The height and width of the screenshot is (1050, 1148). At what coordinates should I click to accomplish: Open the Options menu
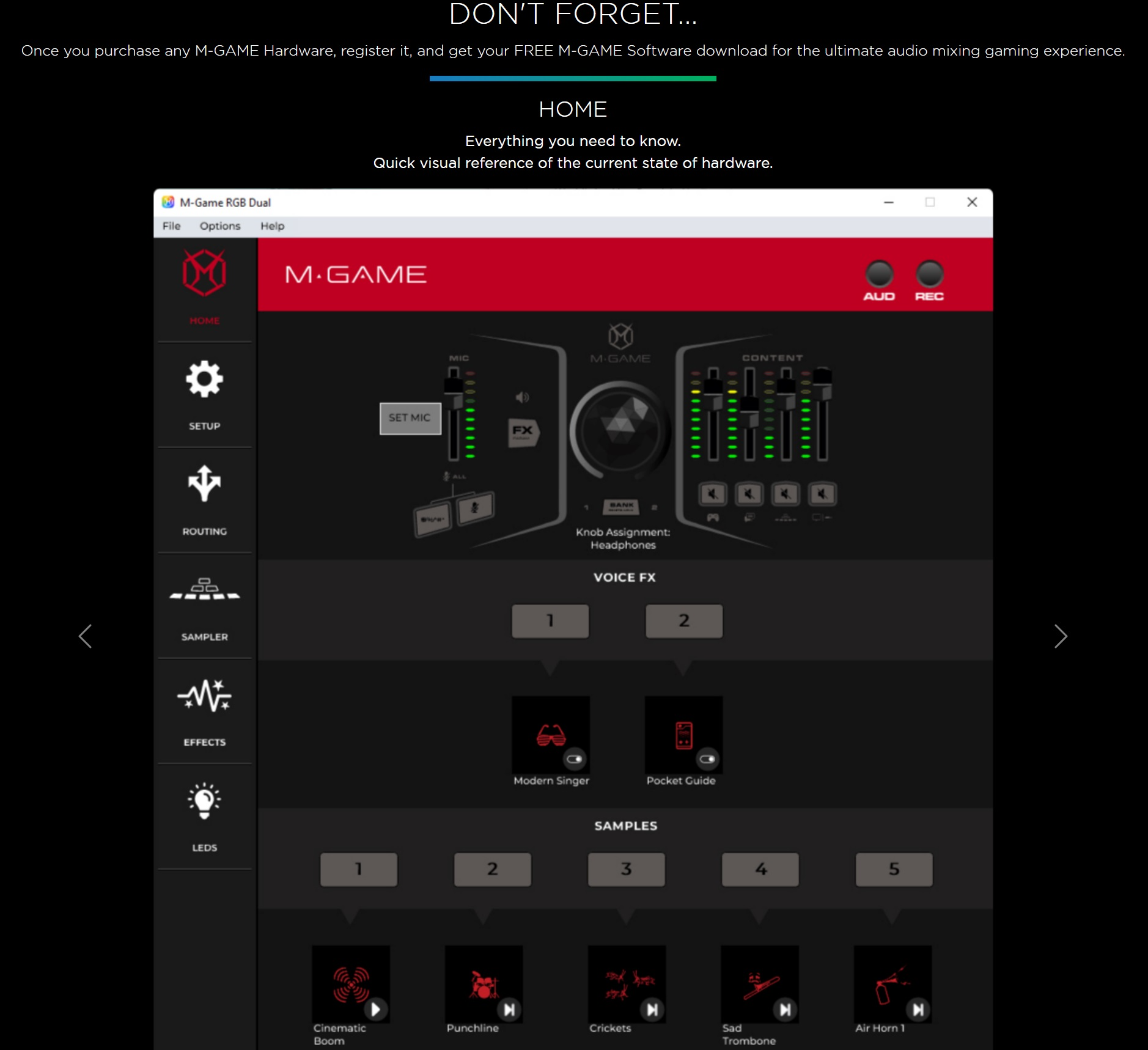pos(219,226)
